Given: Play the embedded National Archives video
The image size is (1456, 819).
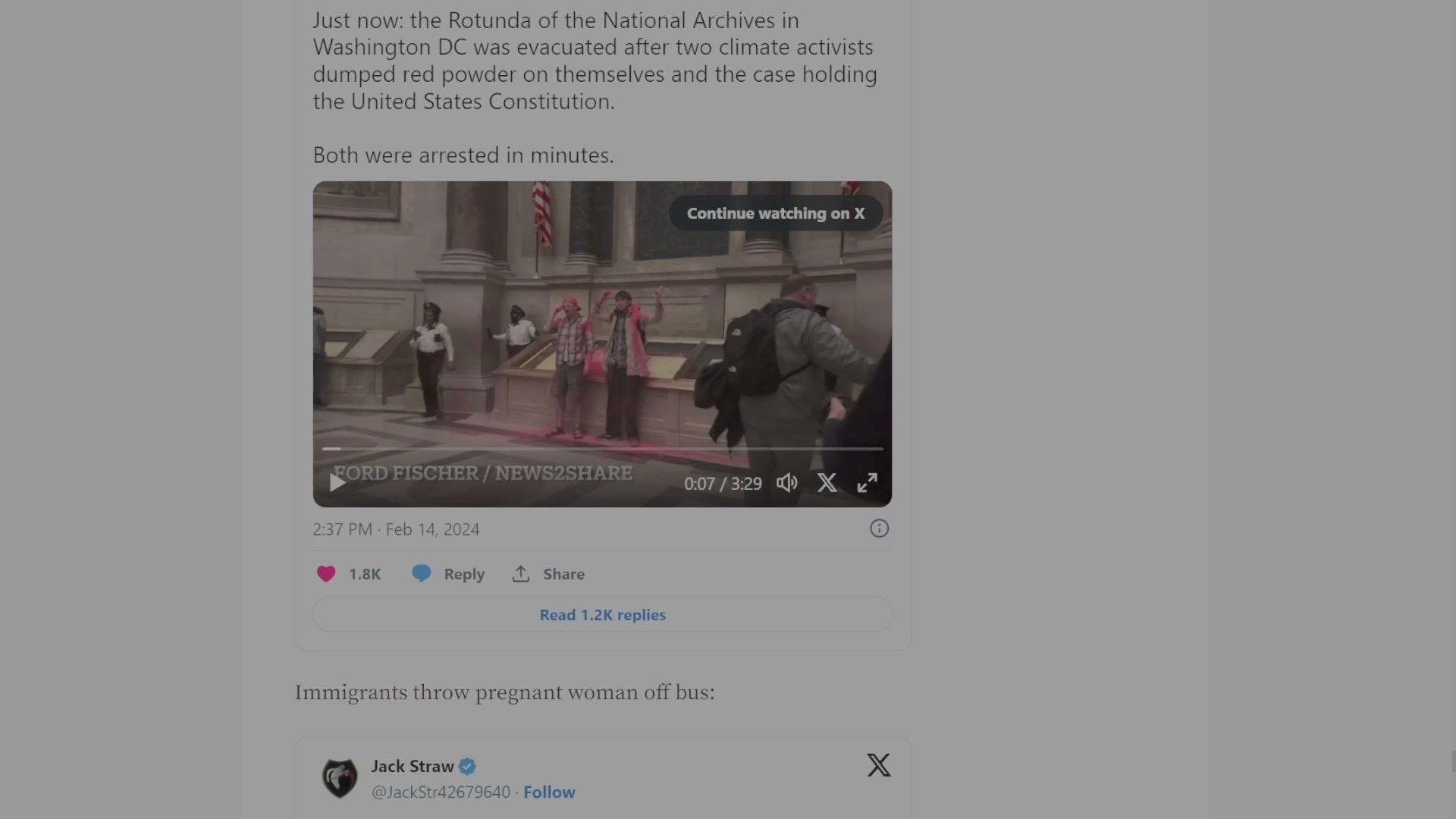Looking at the screenshot, I should [337, 482].
